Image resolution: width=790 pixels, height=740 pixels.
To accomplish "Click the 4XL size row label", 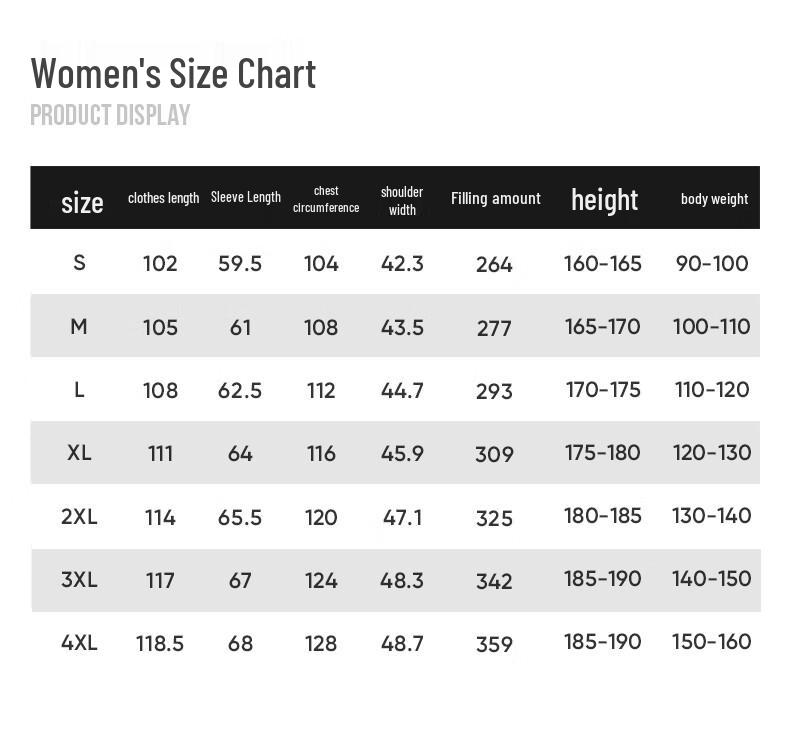I will coord(79,642).
